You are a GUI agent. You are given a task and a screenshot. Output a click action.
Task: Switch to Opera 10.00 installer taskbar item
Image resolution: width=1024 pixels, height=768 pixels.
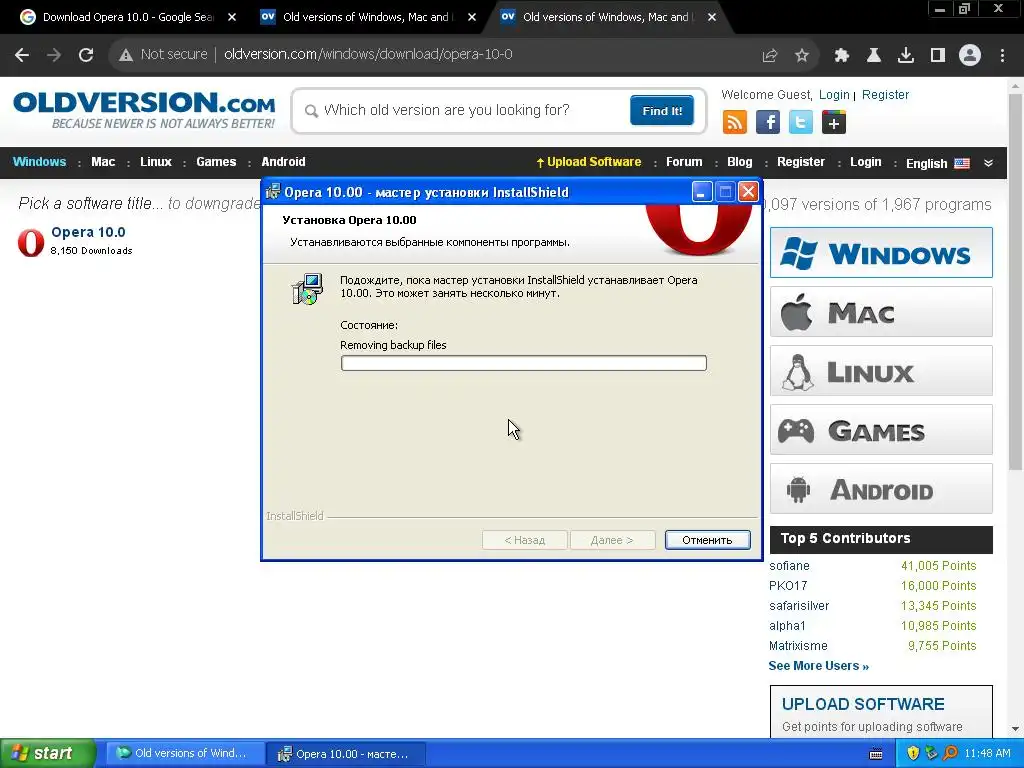[346, 754]
